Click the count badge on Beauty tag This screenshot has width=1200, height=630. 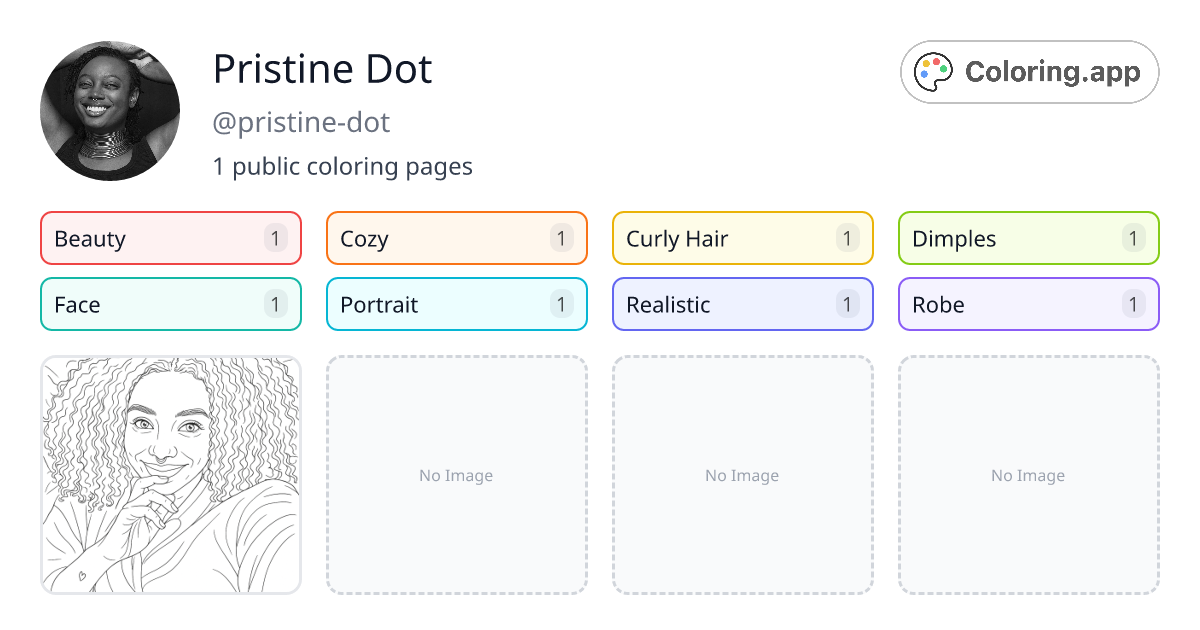275,238
